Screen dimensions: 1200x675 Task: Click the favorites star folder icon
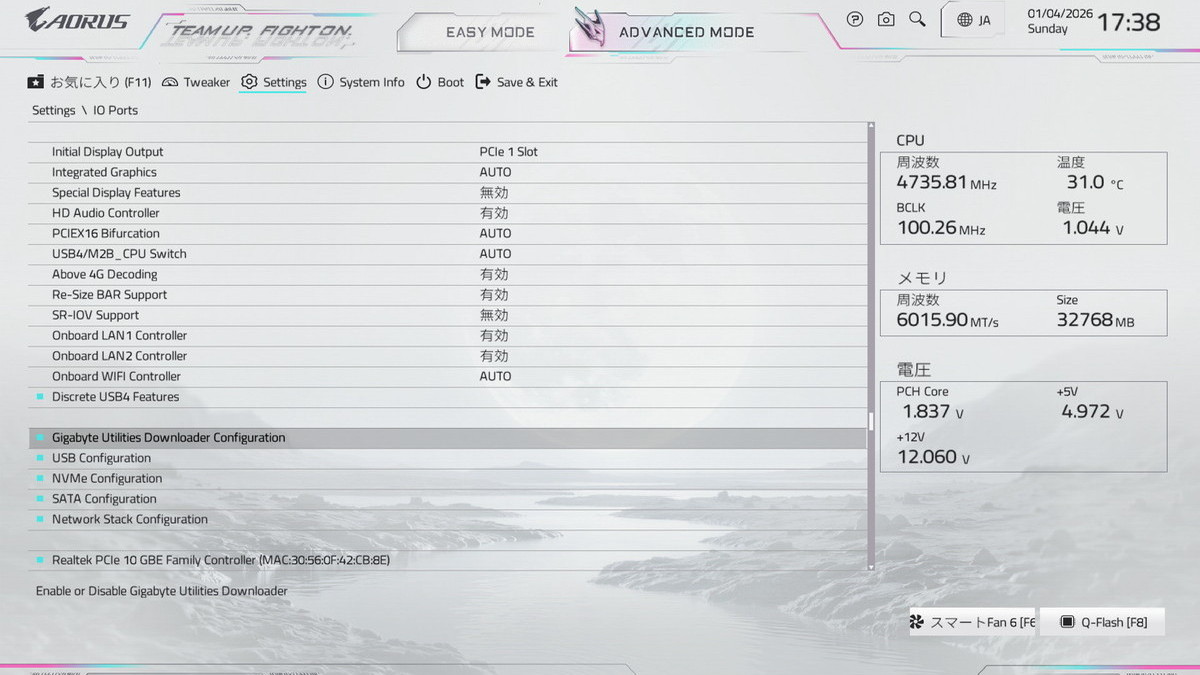pyautogui.click(x=36, y=82)
